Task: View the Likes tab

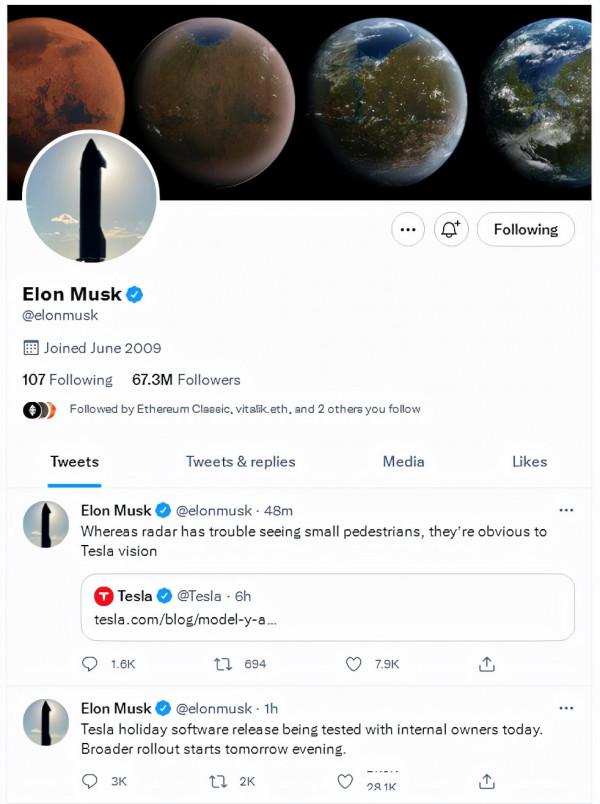Action: [x=529, y=461]
